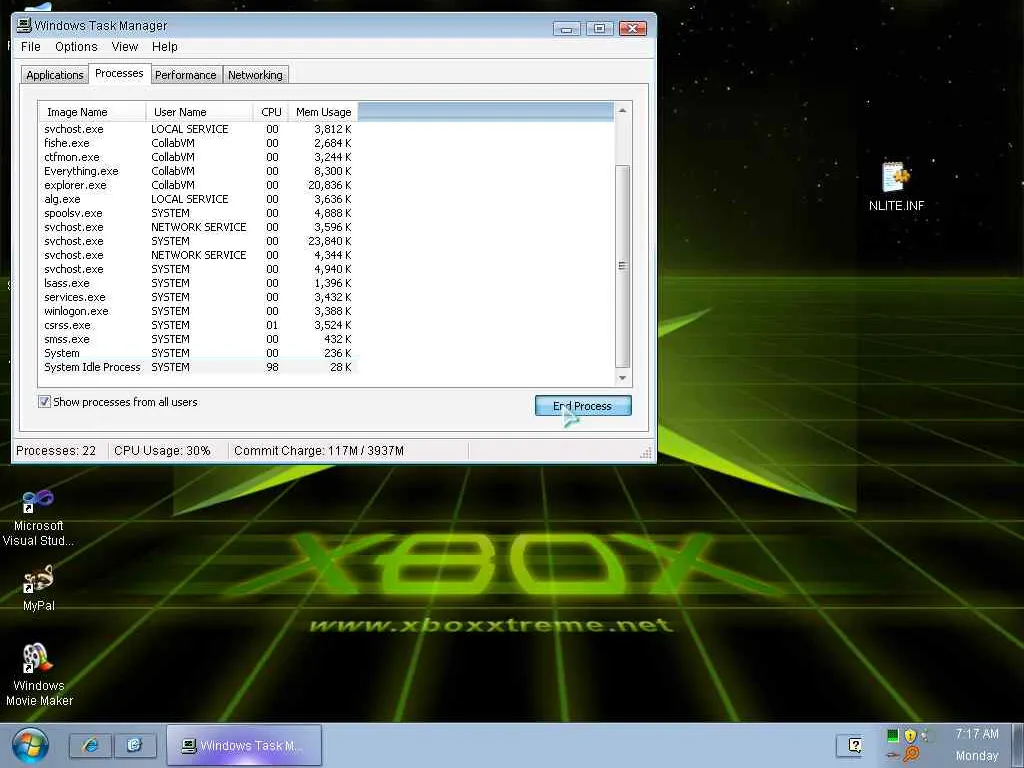Sort by the Image Name column header

pyautogui.click(x=92, y=112)
